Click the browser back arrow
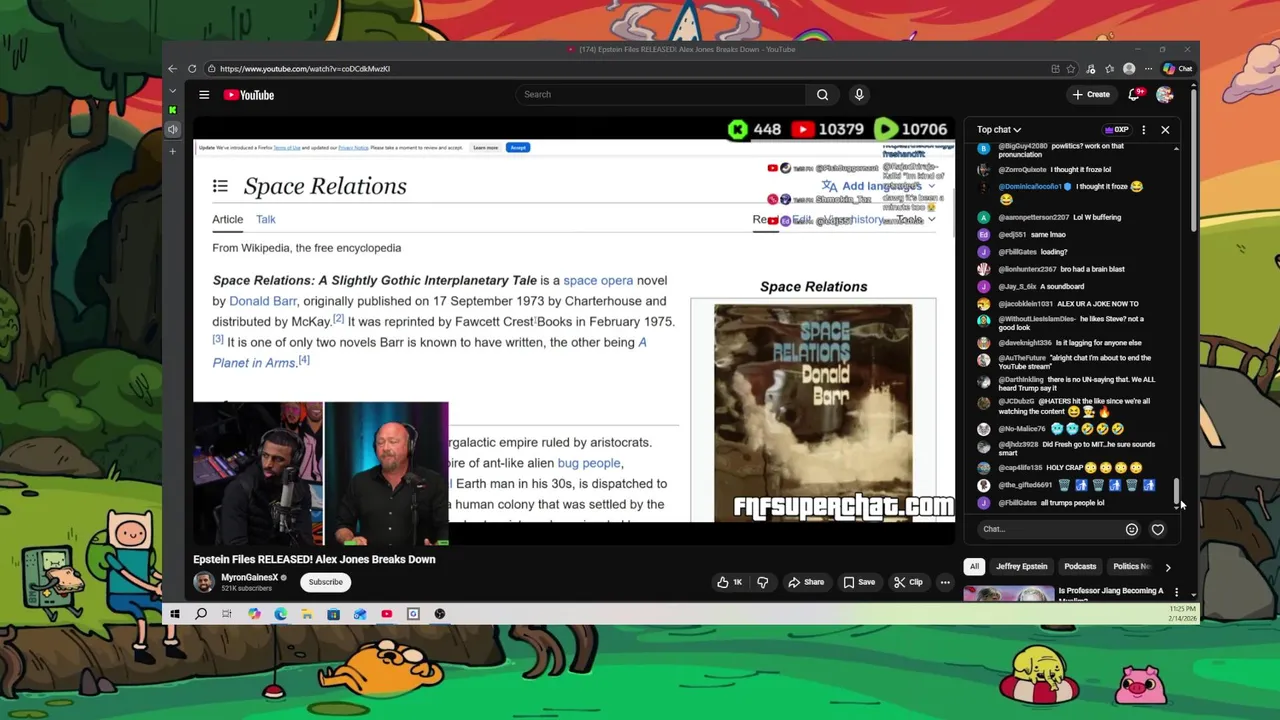Screen dimensions: 1280x720 coord(172,69)
